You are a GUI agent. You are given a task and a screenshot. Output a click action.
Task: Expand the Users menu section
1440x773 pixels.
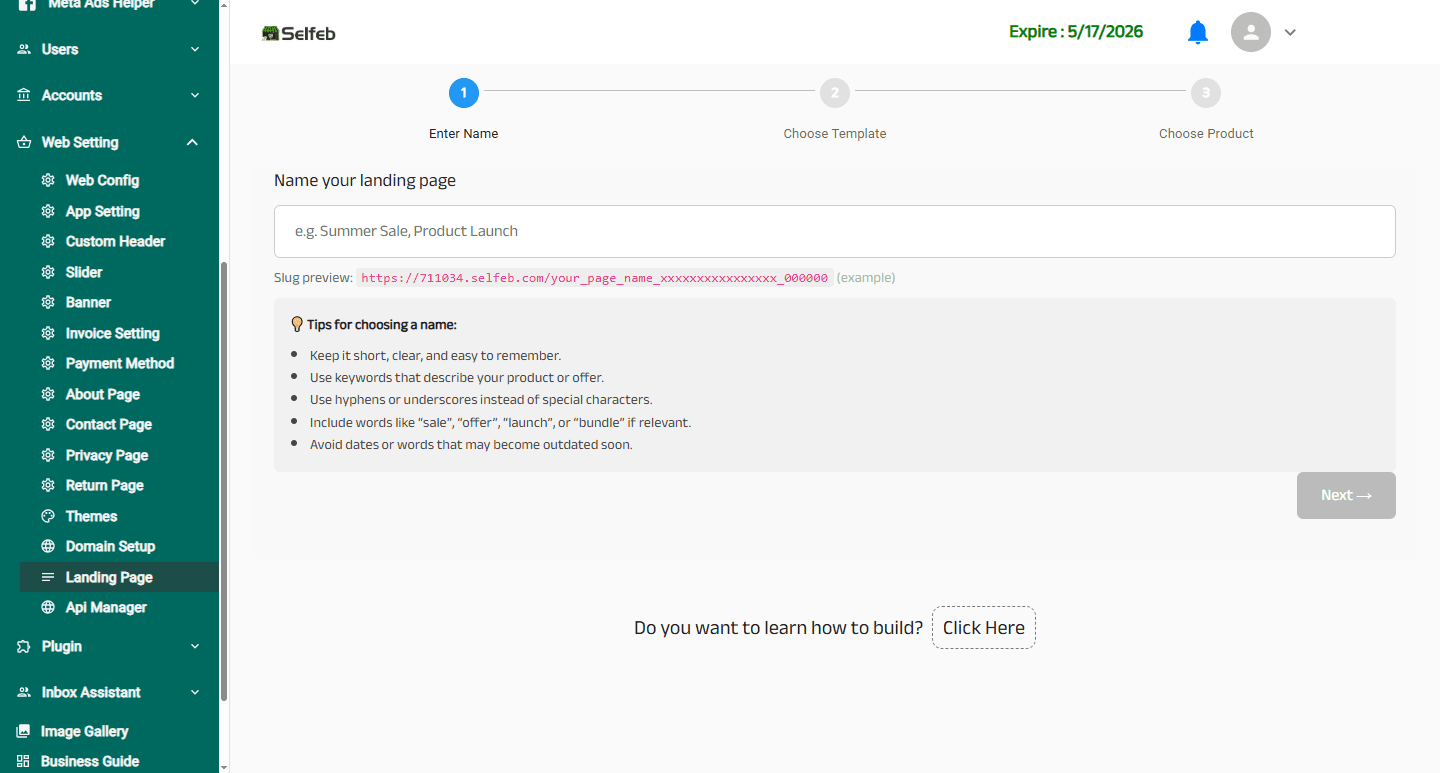click(195, 49)
